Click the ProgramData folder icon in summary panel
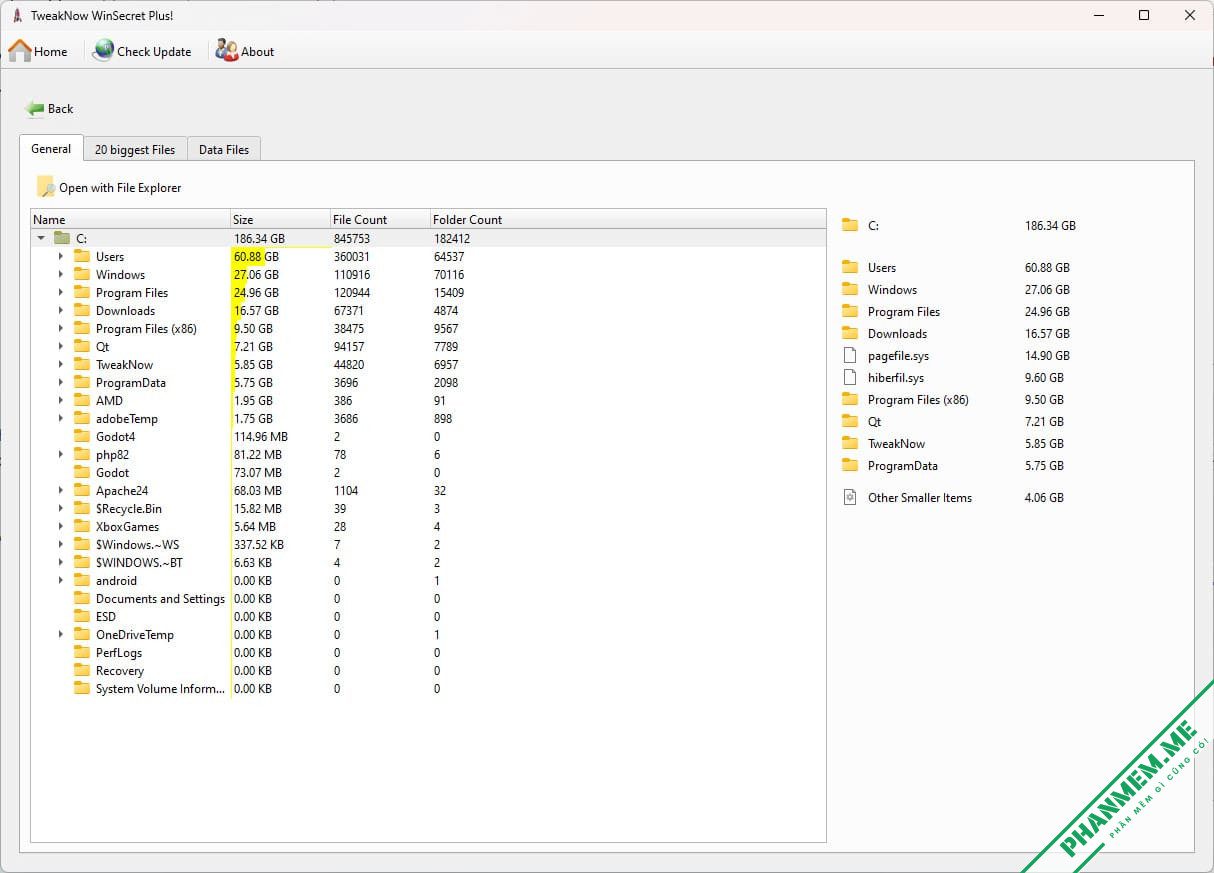Viewport: 1214px width, 873px height. click(x=850, y=465)
